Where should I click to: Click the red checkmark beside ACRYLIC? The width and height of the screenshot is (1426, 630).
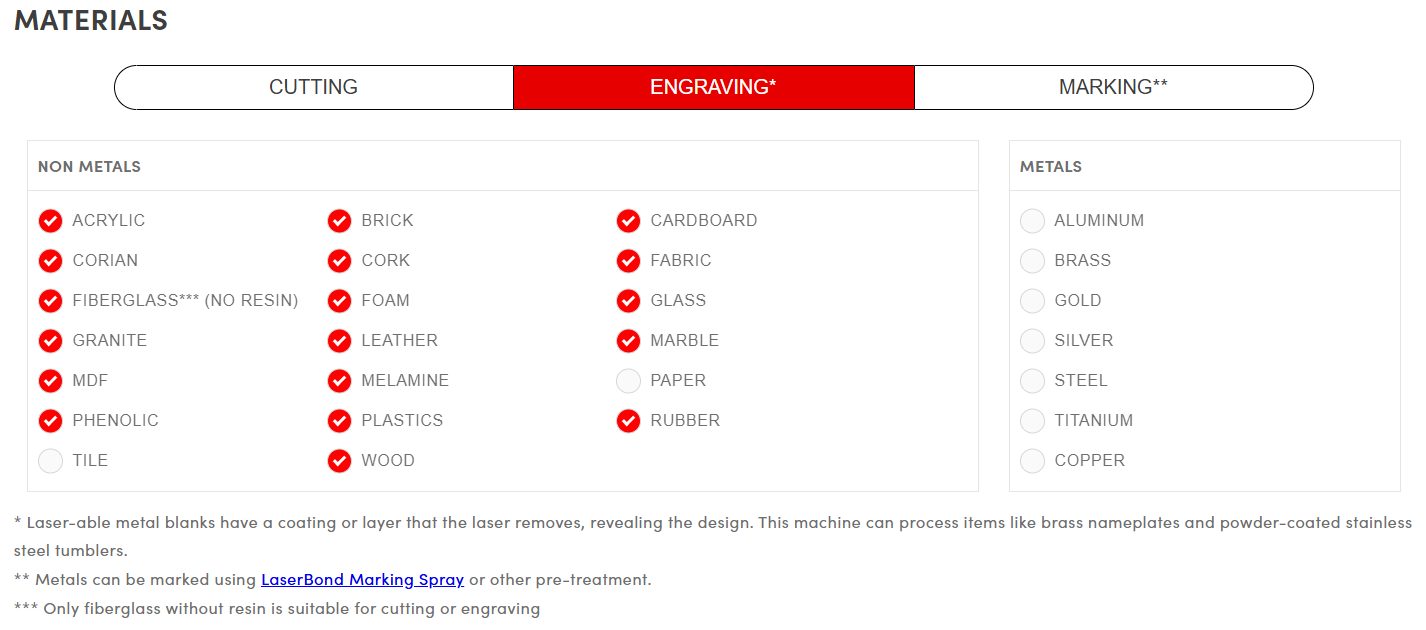click(50, 221)
